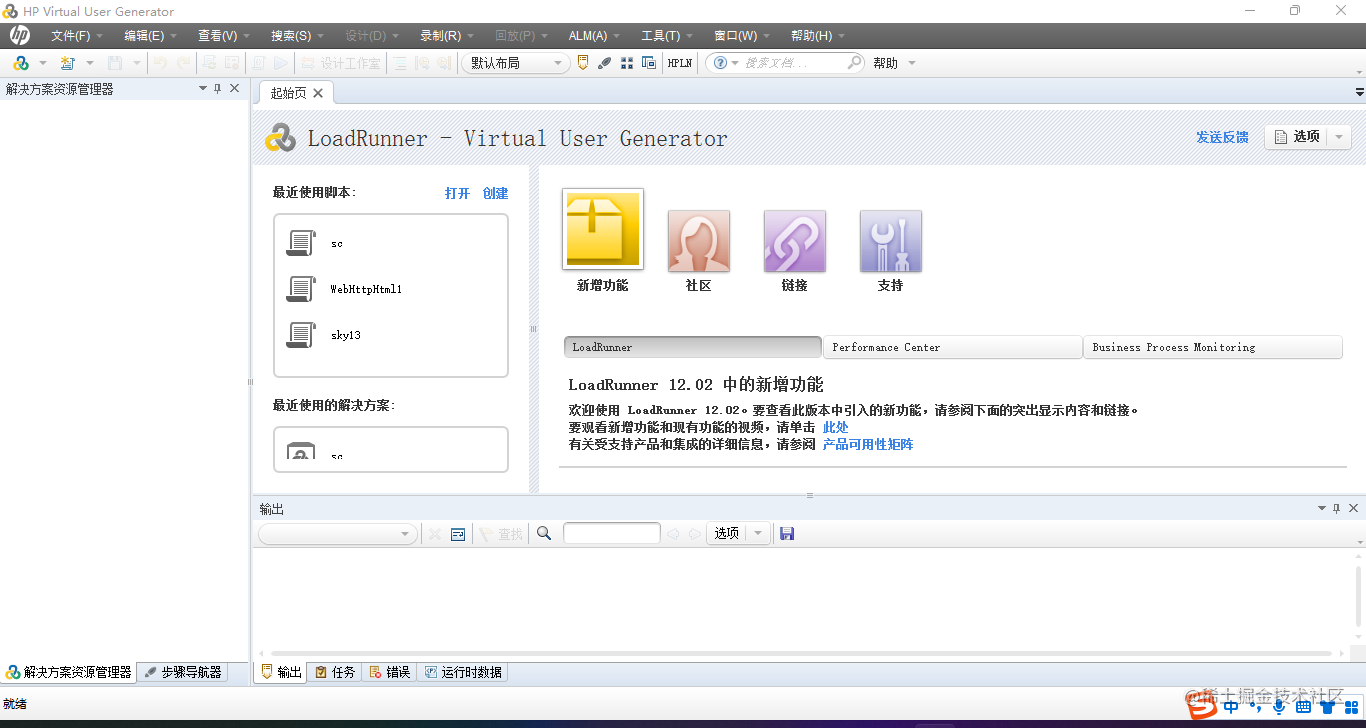
Task: Click the 发送反馈 (Send Feedback) link
Action: pos(1221,137)
